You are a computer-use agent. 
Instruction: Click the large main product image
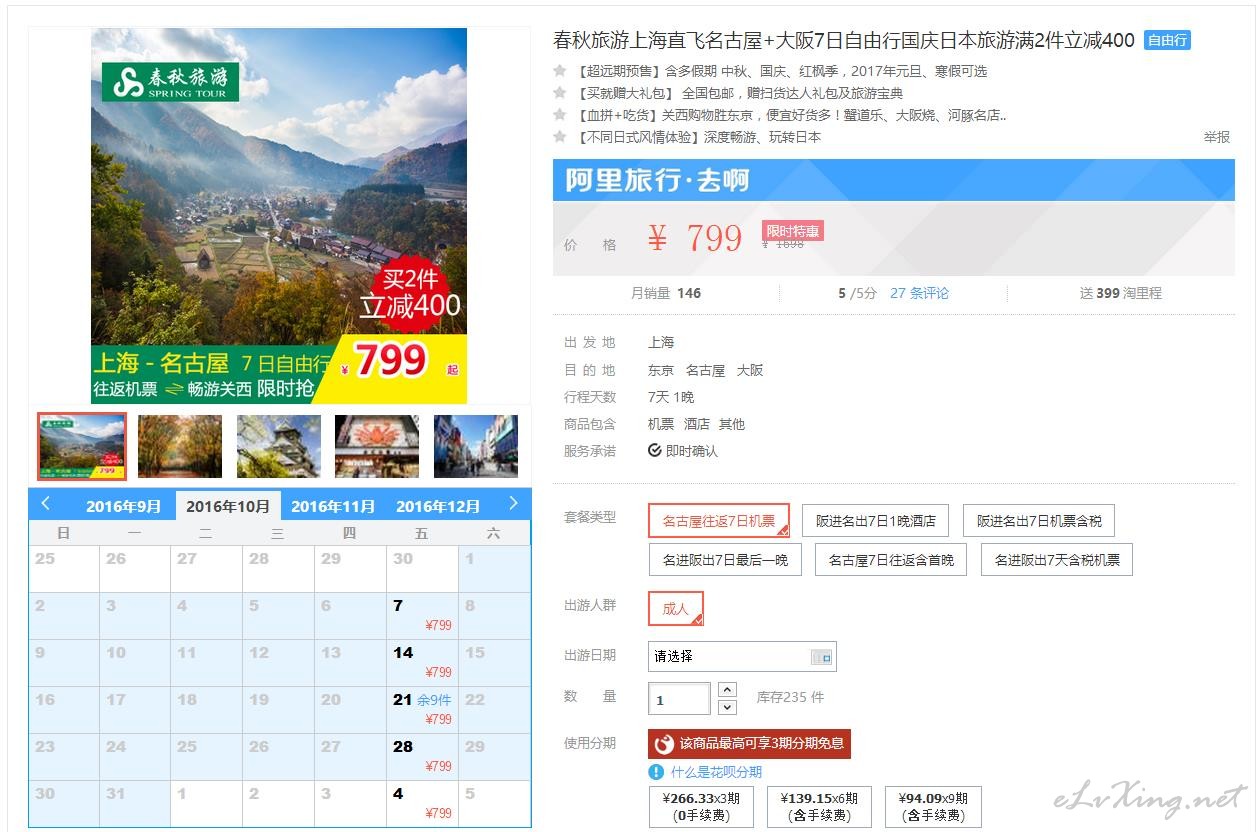tap(279, 216)
